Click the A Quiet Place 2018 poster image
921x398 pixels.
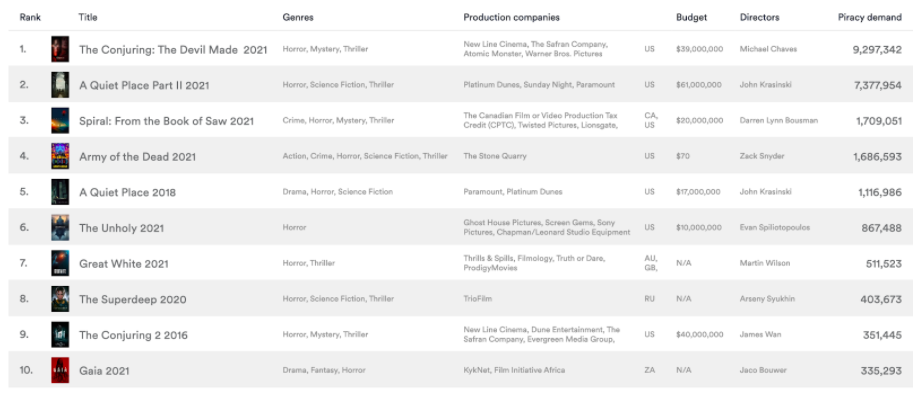tap(60, 192)
